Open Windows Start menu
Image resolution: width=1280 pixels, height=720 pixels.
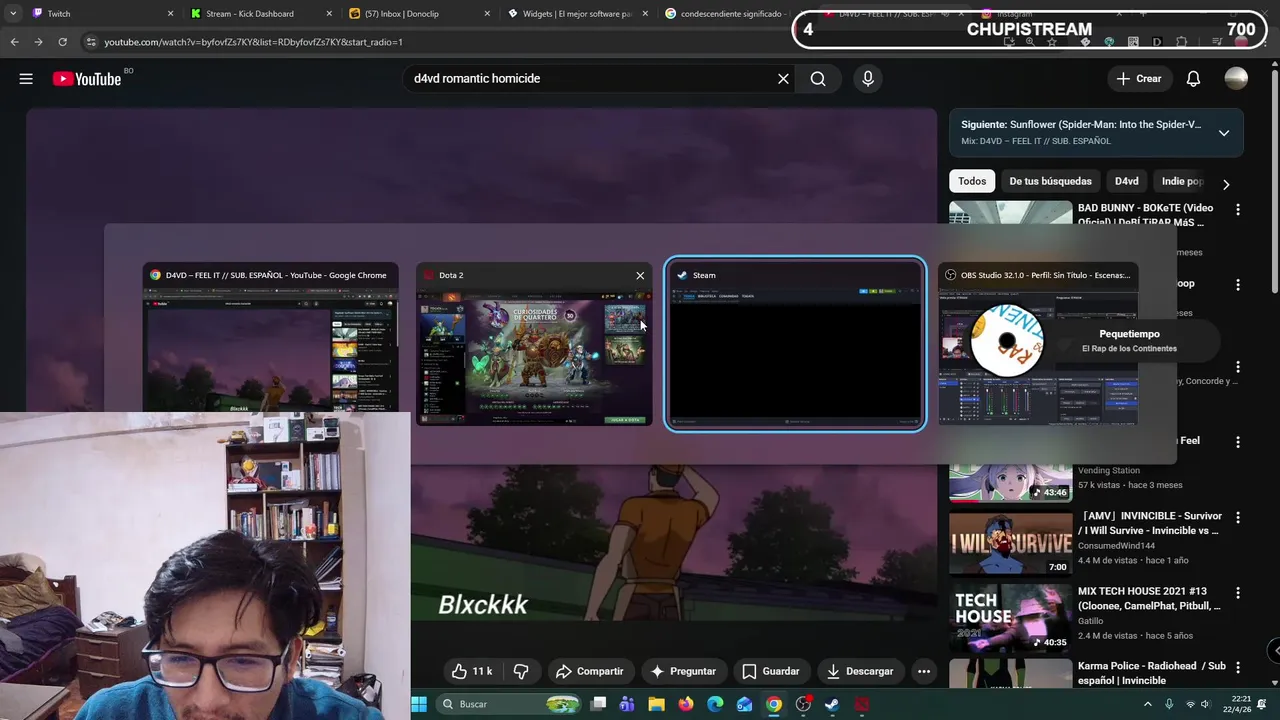click(419, 704)
